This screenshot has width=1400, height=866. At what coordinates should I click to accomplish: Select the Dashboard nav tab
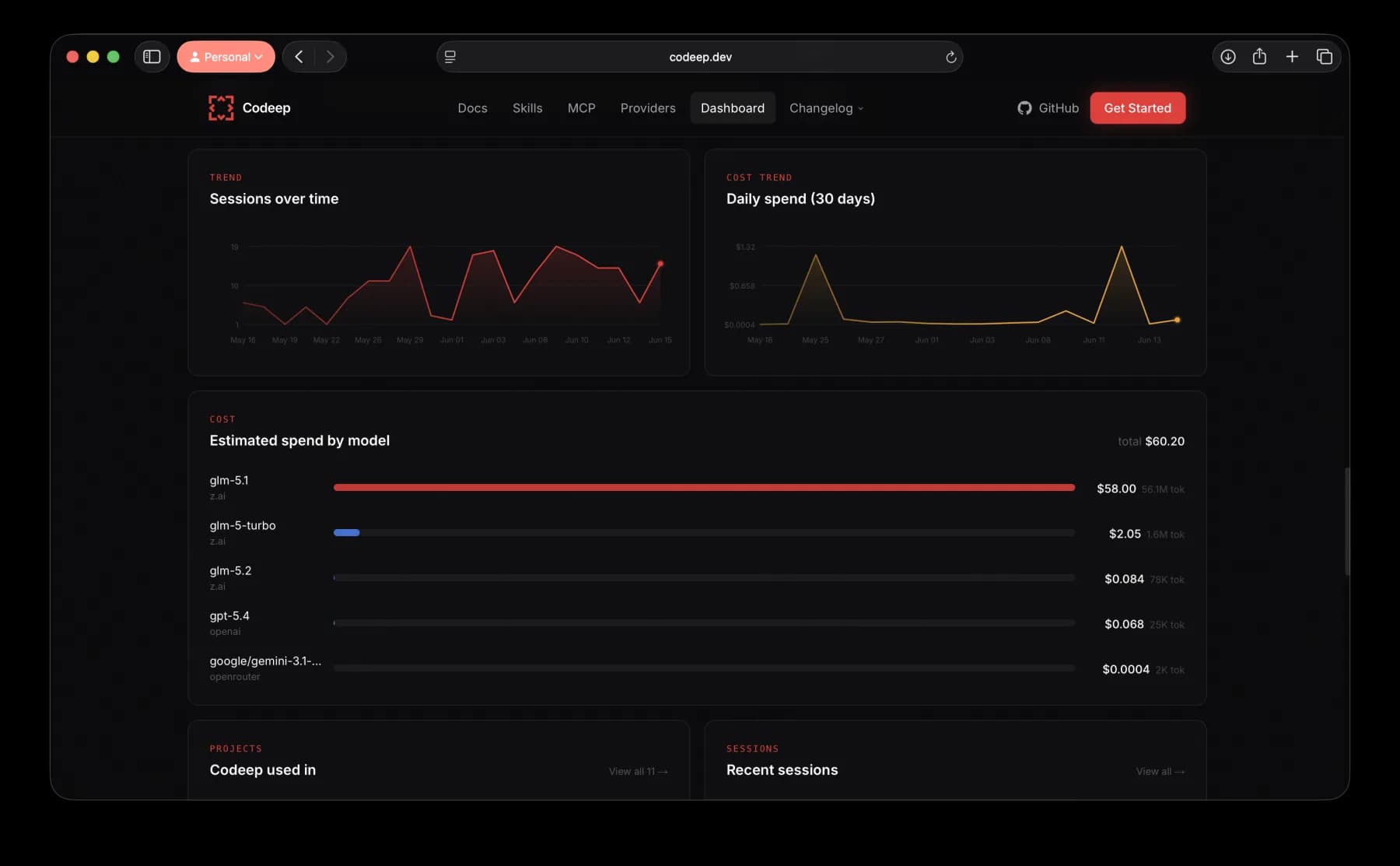click(733, 108)
